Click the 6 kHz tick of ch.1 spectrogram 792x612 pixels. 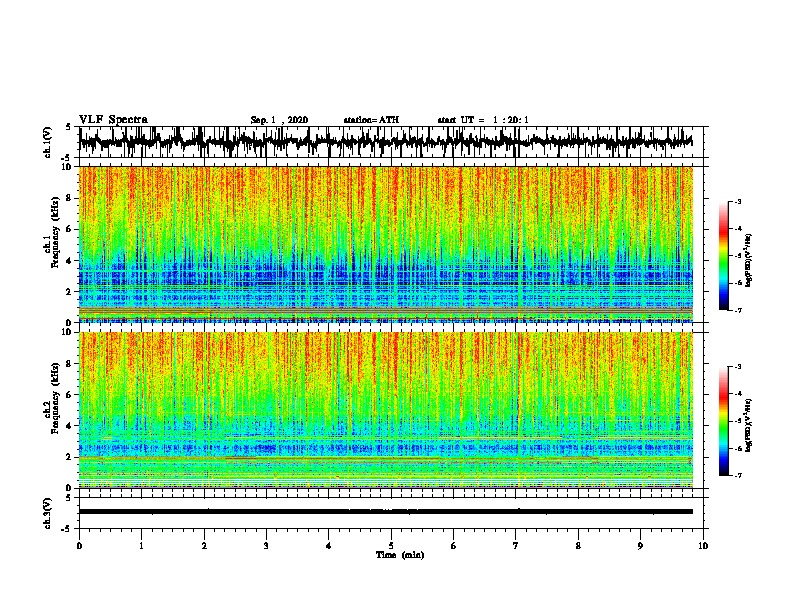(70, 230)
